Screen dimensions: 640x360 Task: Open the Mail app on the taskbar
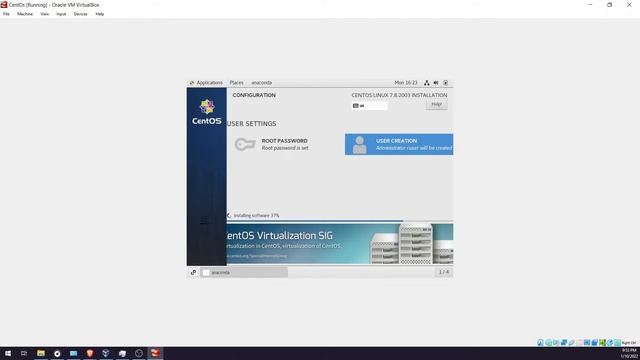click(73, 353)
